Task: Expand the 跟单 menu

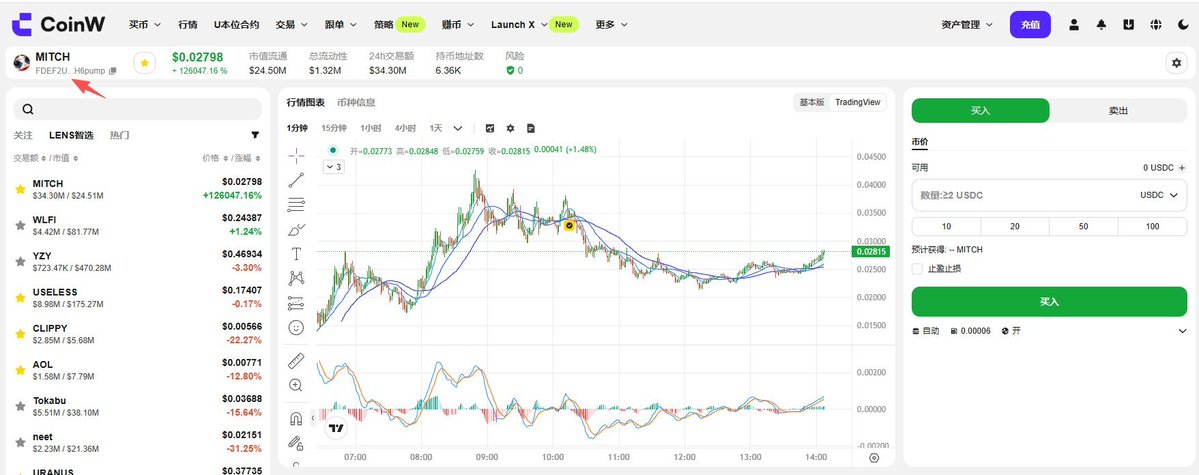Action: pos(341,24)
